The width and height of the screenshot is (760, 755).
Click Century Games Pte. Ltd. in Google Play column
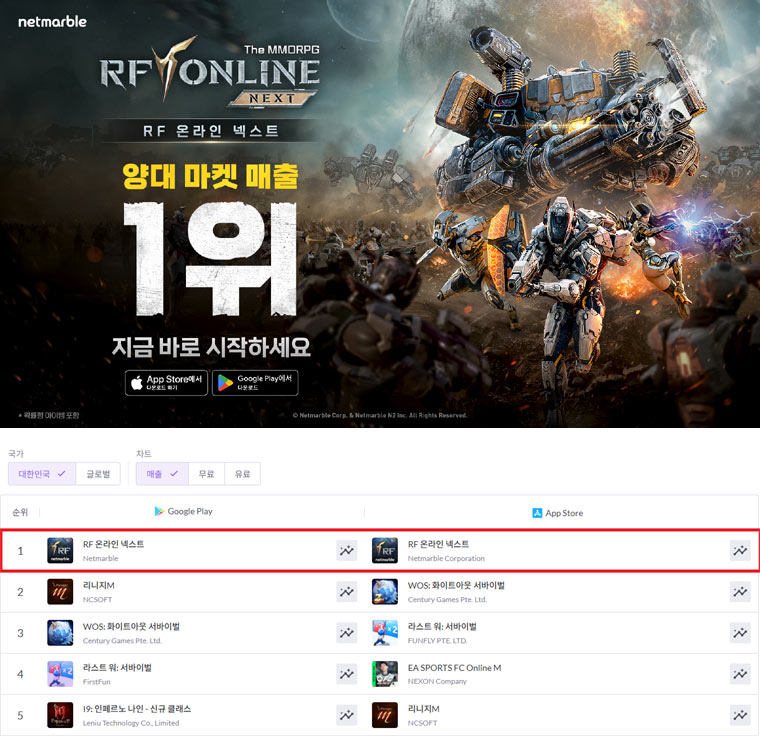[122, 641]
